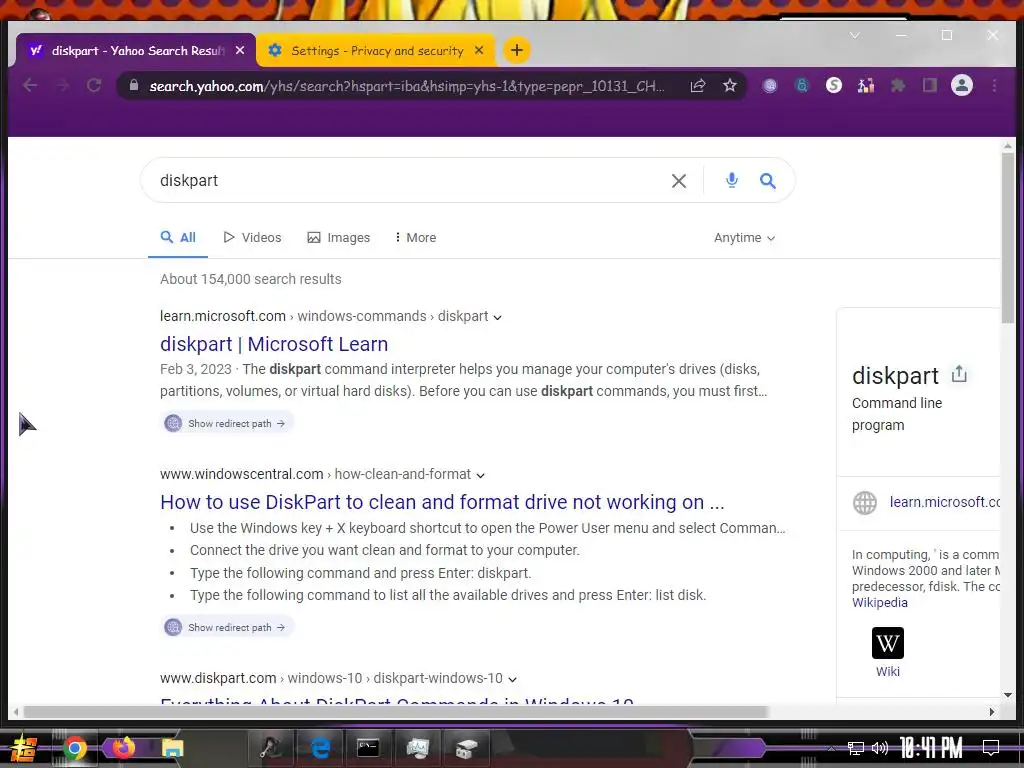
Task: Click the globe icon beside learn.microsoft.com
Action: pyautogui.click(x=865, y=503)
